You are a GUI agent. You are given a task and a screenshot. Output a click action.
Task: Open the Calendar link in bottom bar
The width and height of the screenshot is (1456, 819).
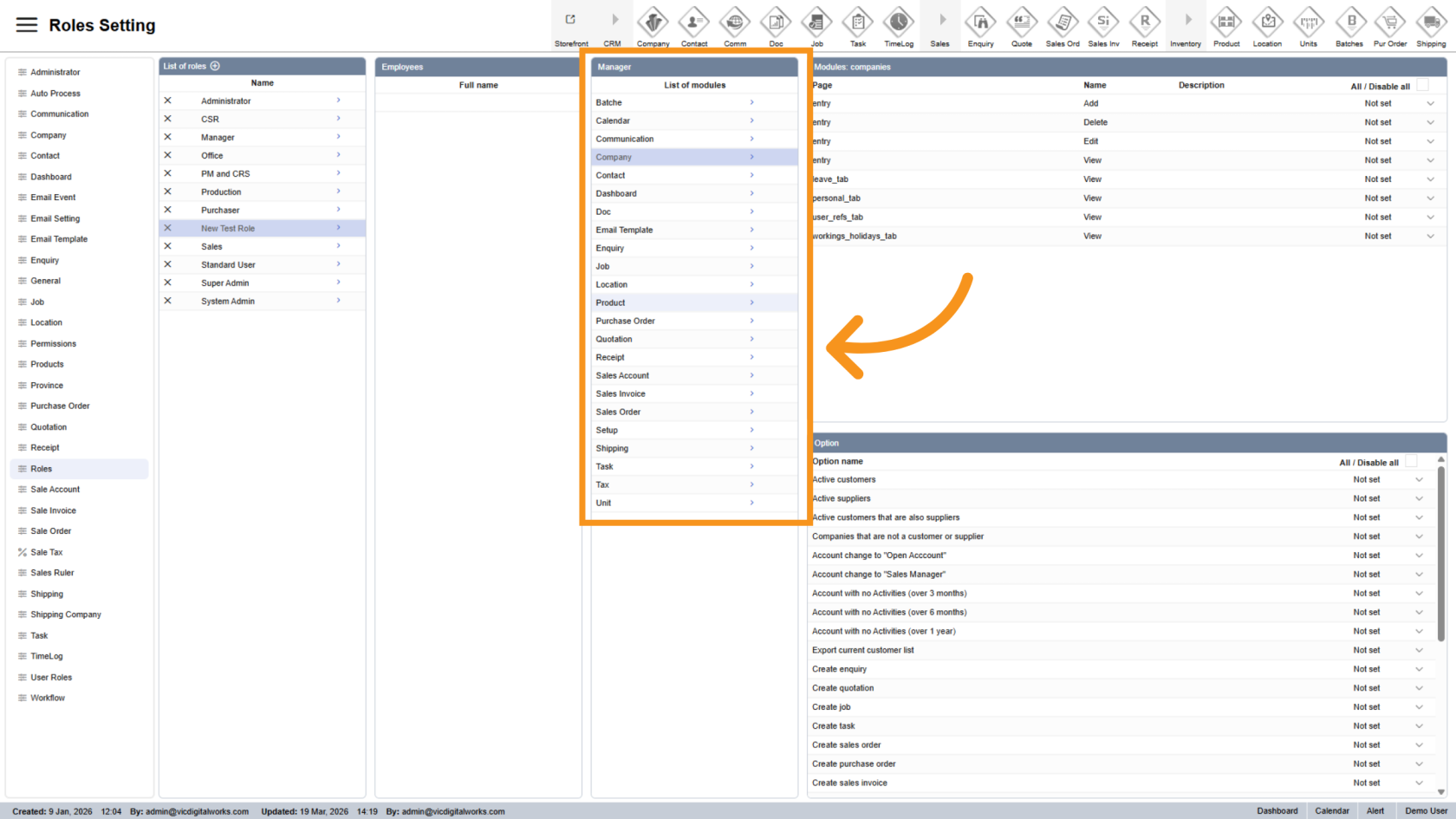click(1331, 811)
